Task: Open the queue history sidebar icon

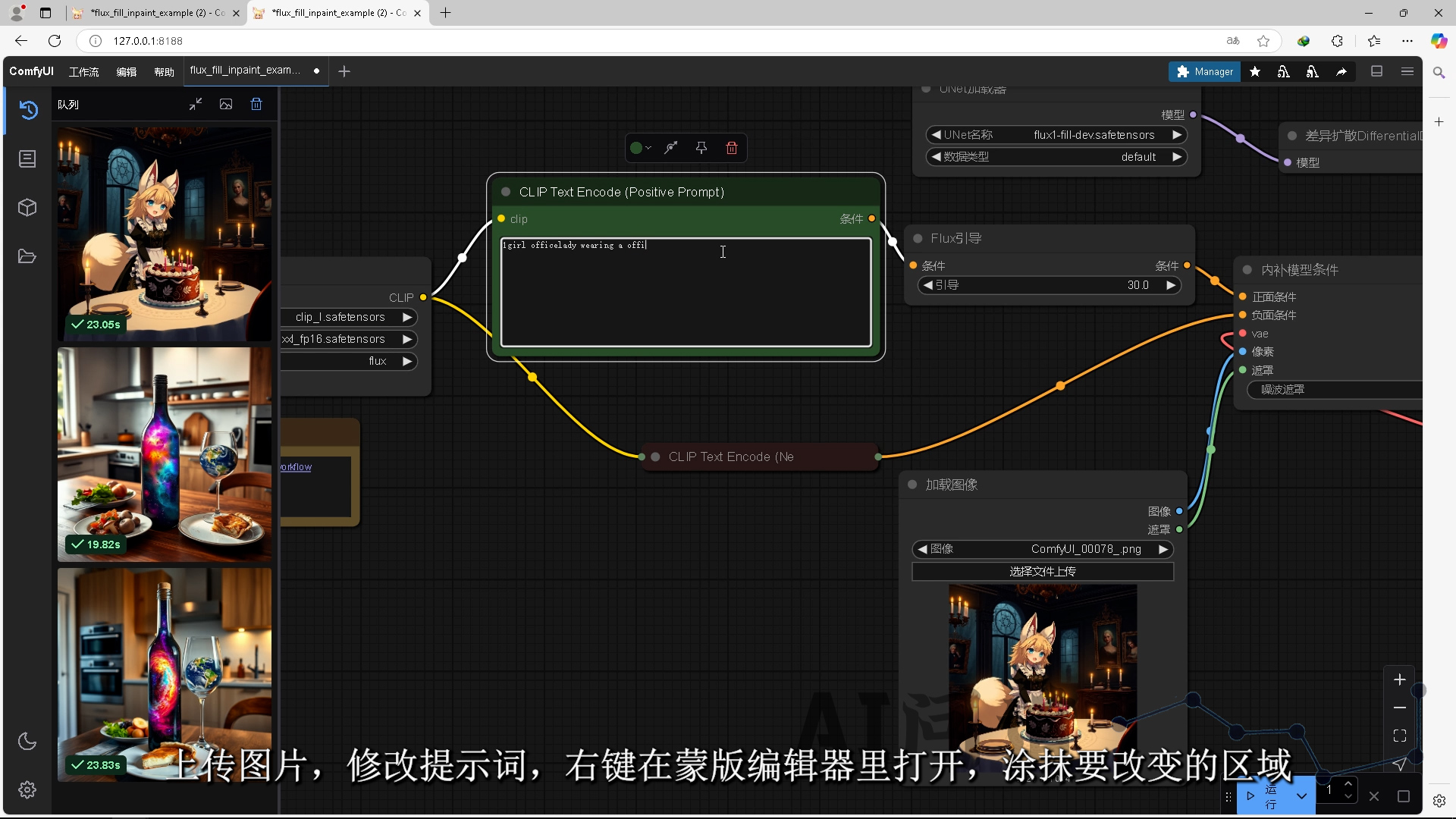Action: (x=28, y=110)
